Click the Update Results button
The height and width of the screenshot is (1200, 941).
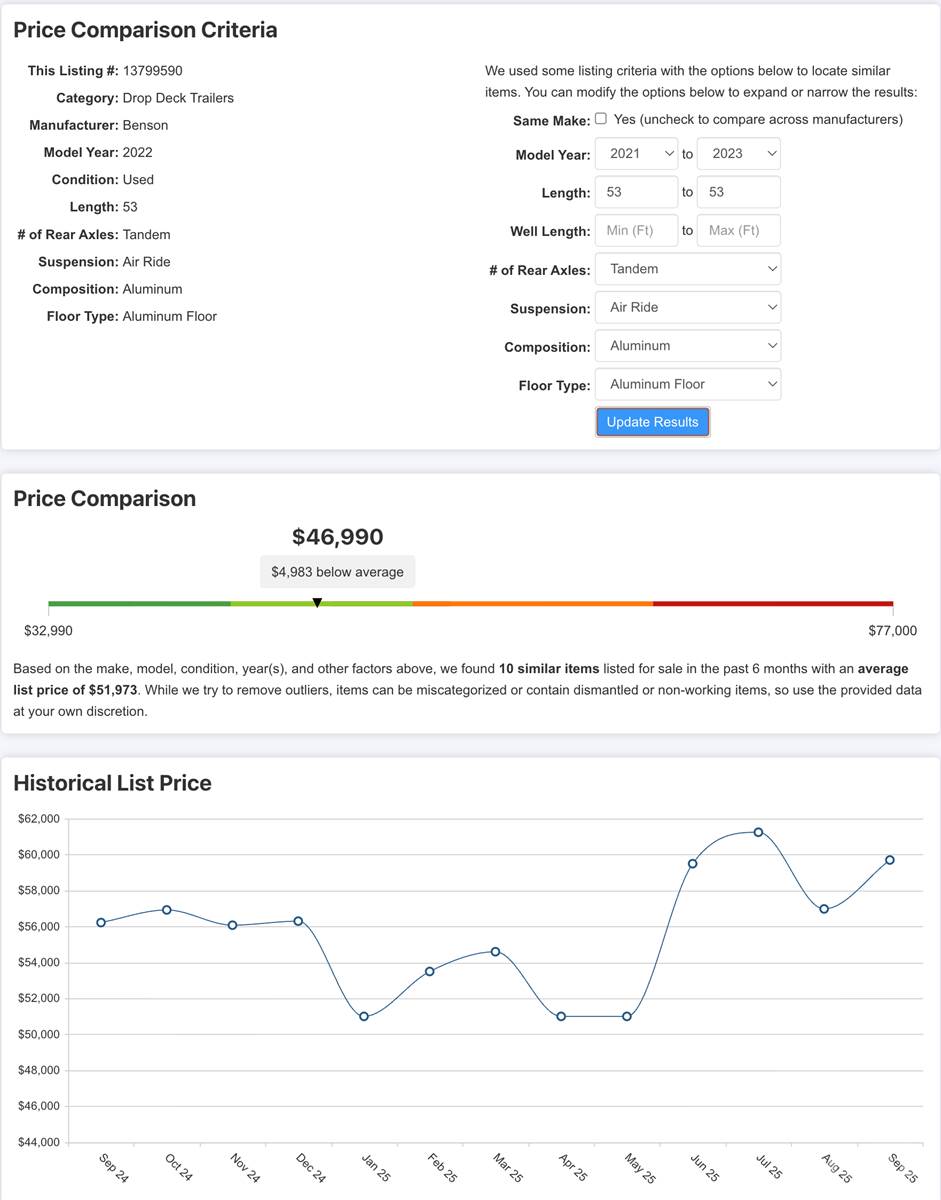pyautogui.click(x=653, y=422)
